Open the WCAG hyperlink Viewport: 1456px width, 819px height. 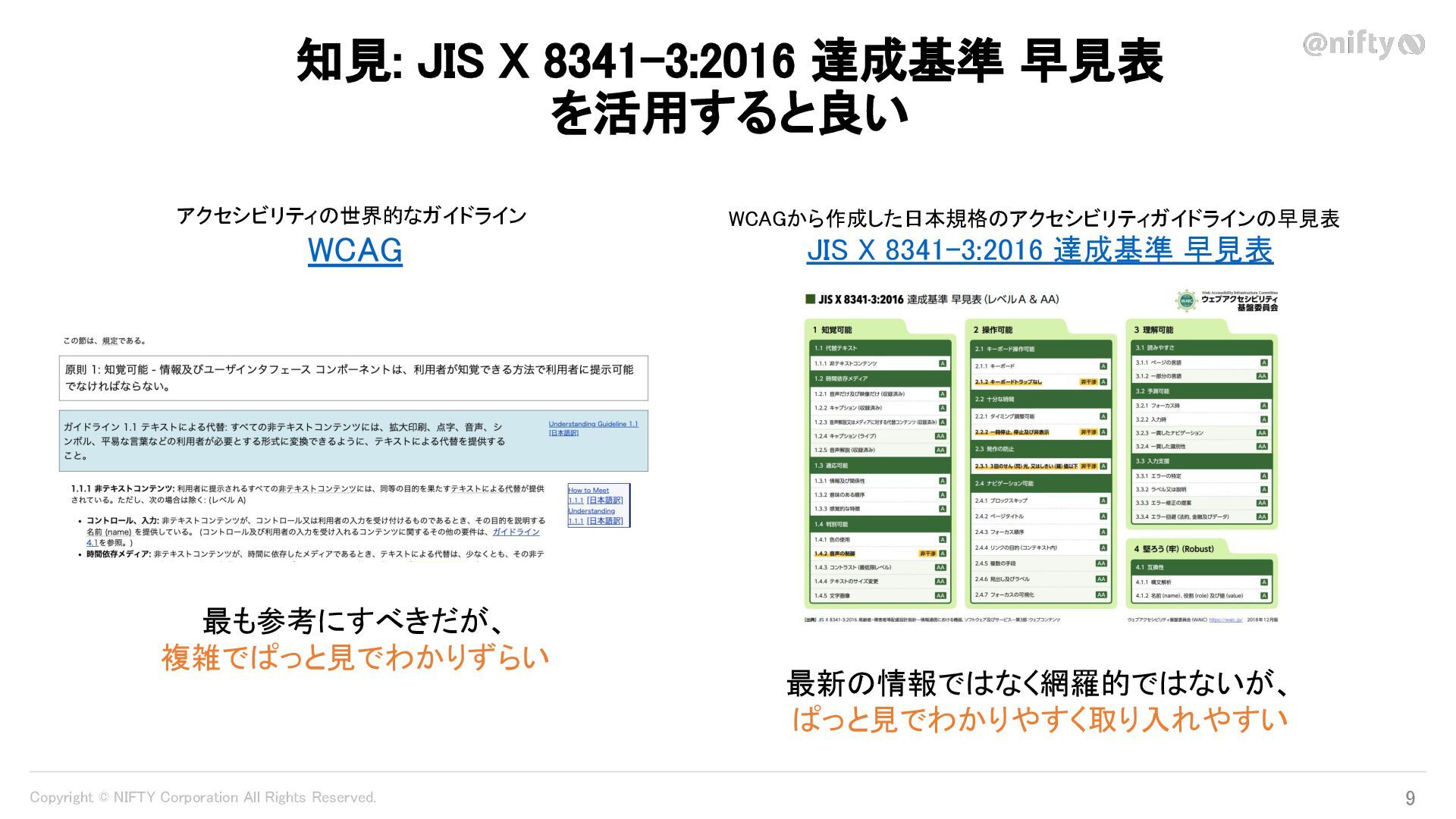[x=355, y=250]
